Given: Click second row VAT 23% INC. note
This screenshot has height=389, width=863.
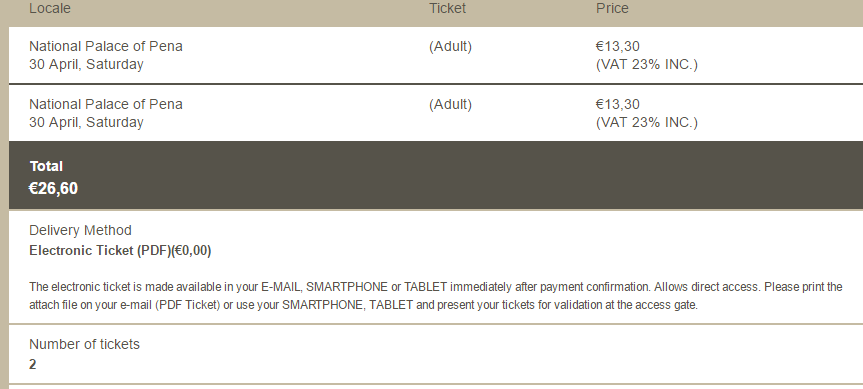Looking at the screenshot, I should [x=647, y=123].
